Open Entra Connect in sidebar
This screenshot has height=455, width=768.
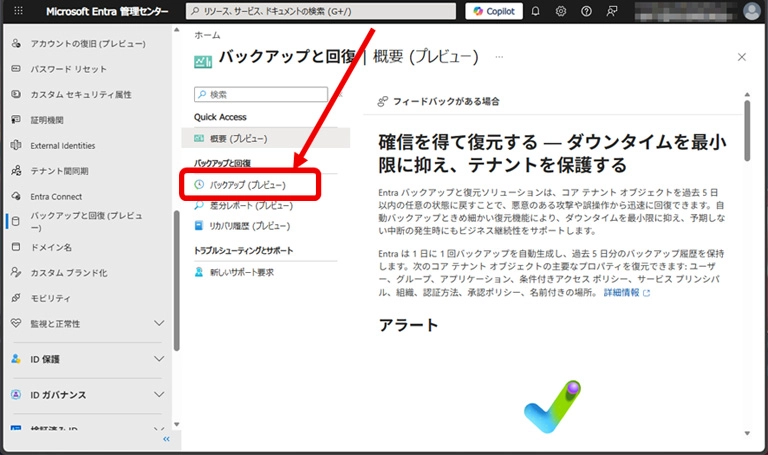[x=56, y=196]
